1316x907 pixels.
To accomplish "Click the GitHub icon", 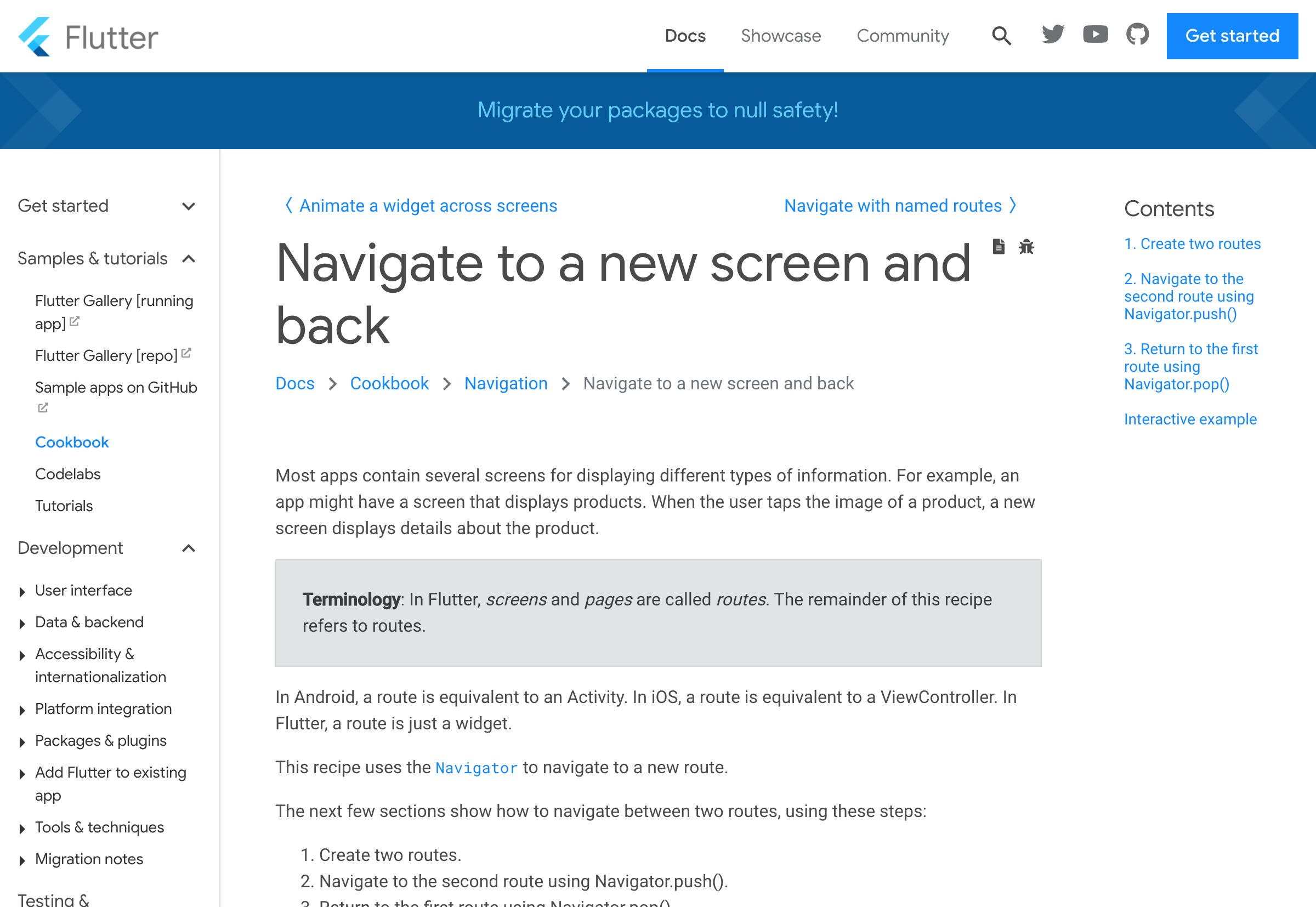I will [x=1137, y=35].
